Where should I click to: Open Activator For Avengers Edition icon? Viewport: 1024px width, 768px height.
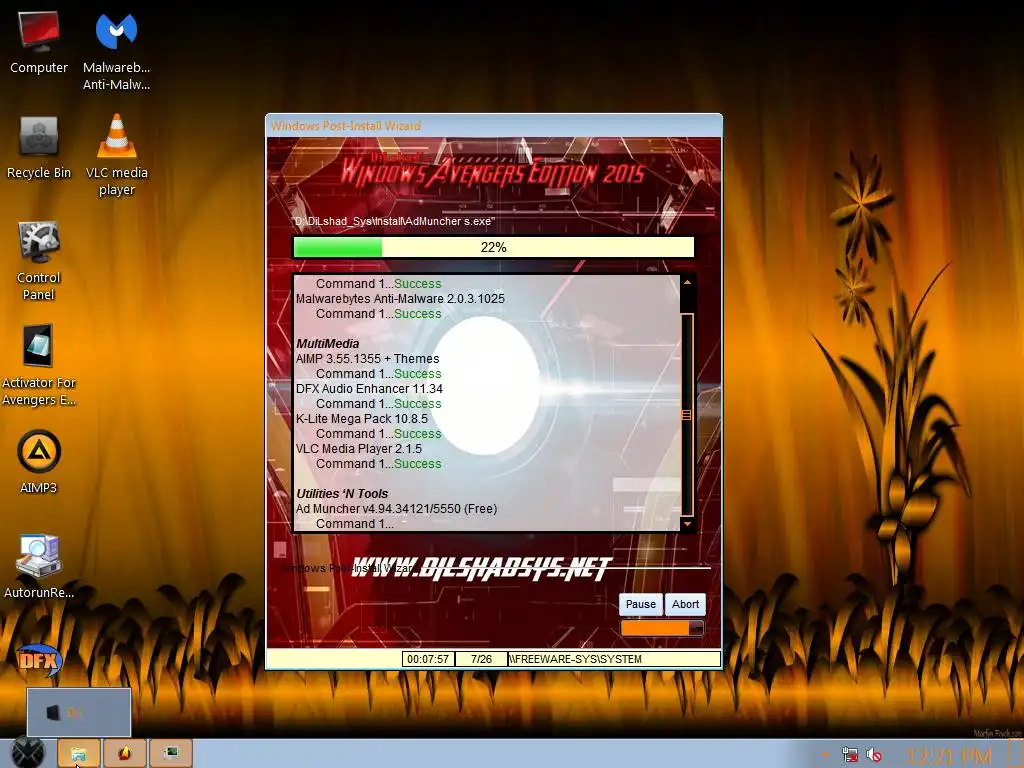point(39,365)
